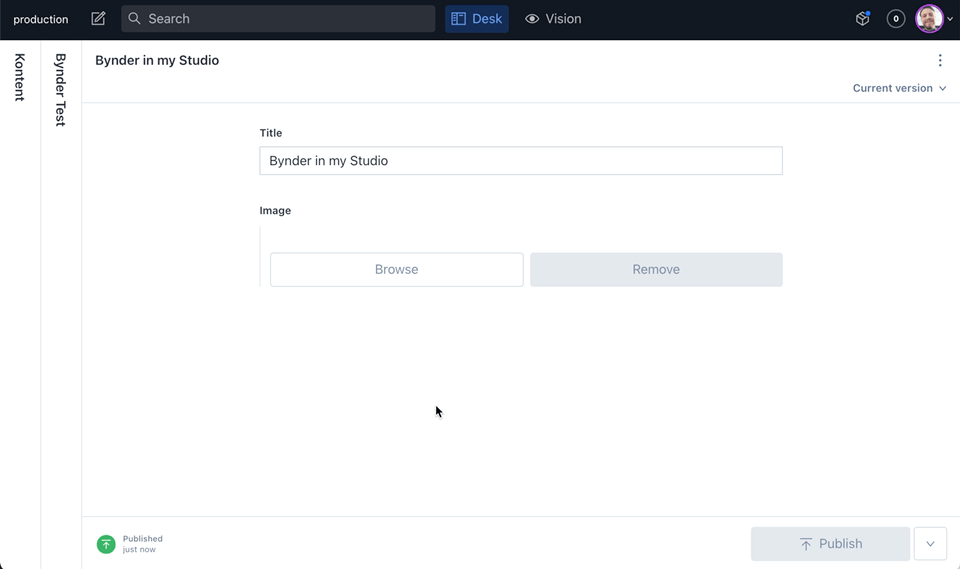Click the Publish button
Screen dimensions: 960x569
click(x=831, y=544)
